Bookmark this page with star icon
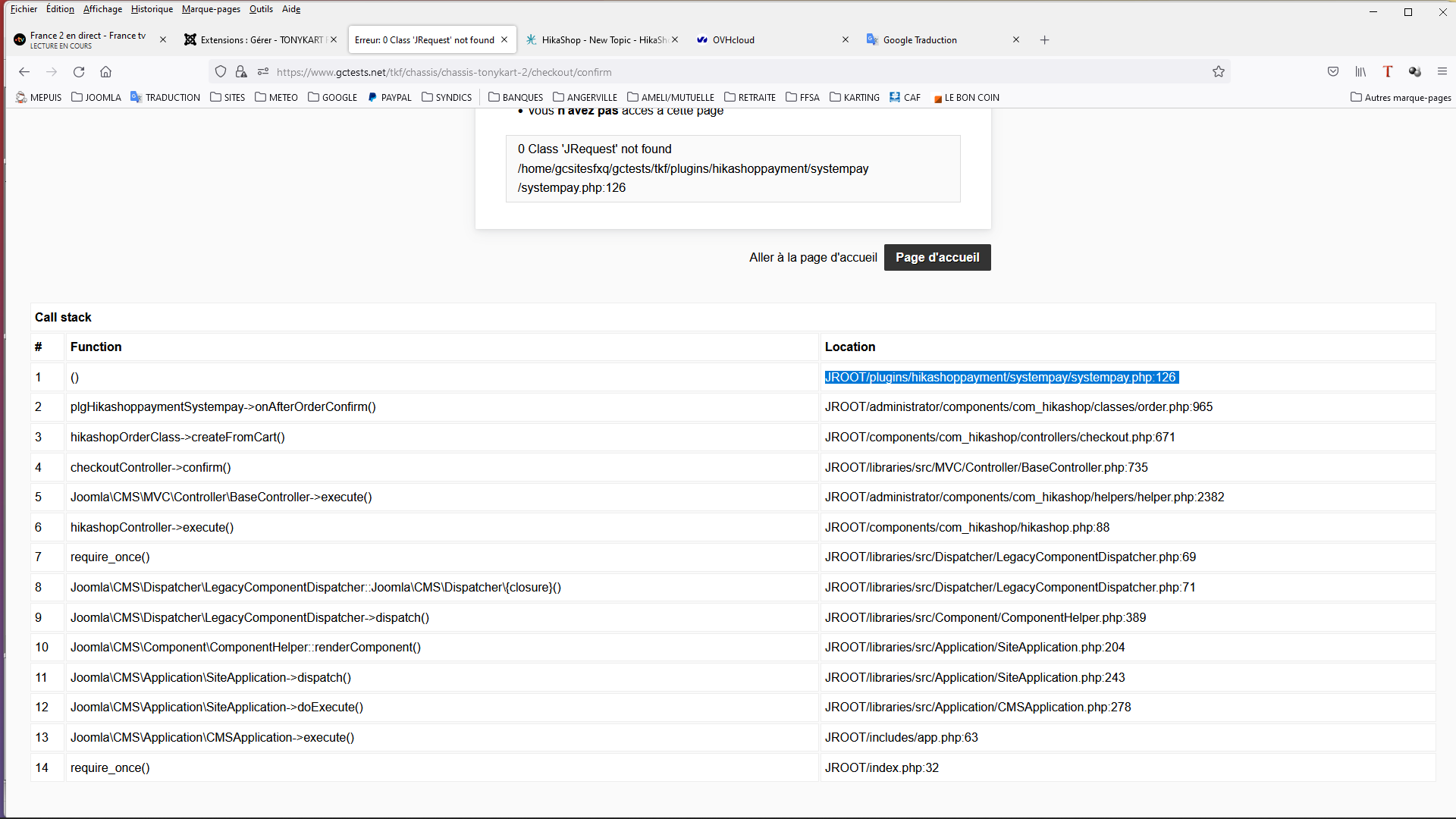Image resolution: width=1456 pixels, height=819 pixels. pyautogui.click(x=1219, y=72)
